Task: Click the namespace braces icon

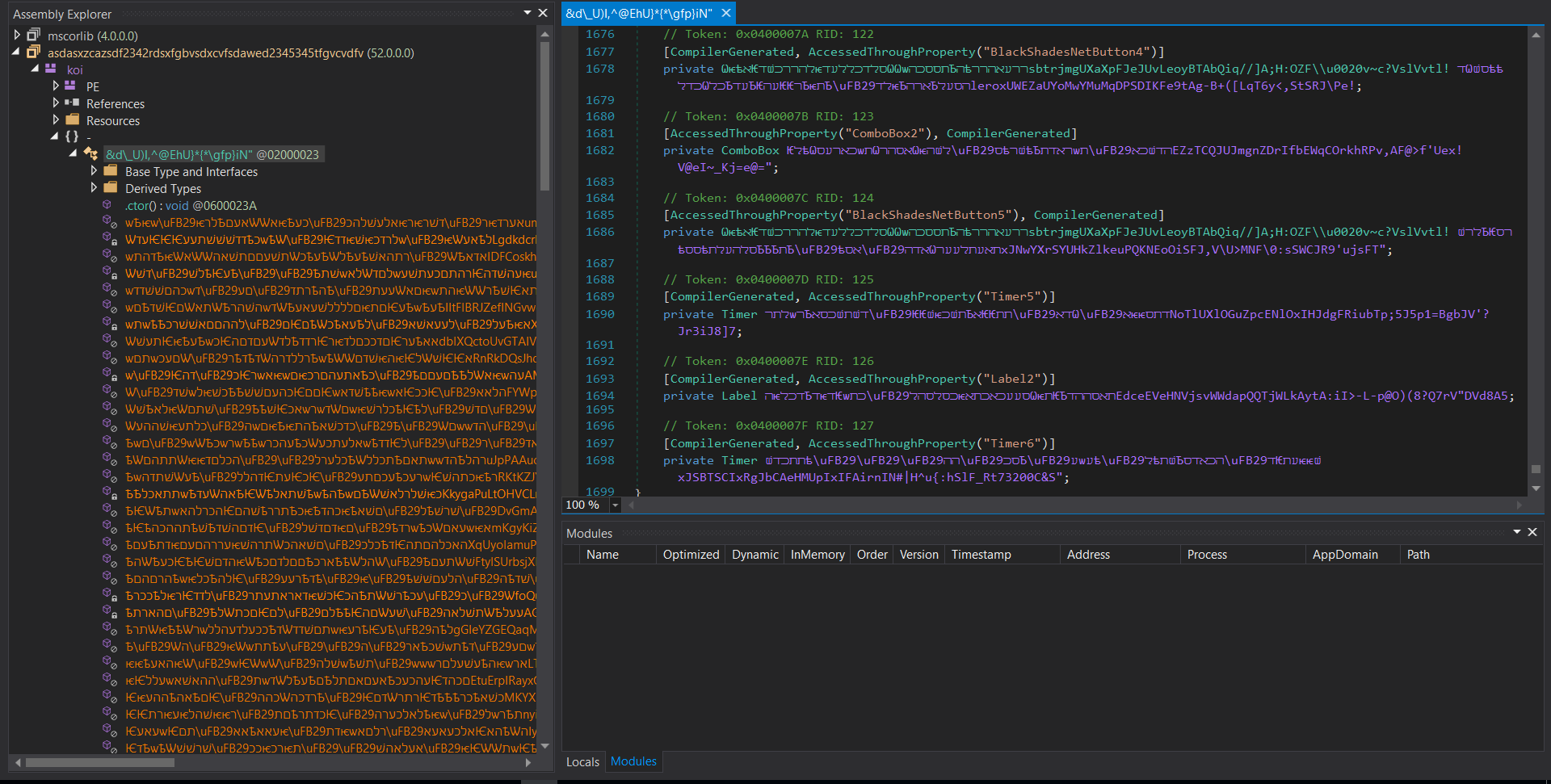Action: [72, 137]
